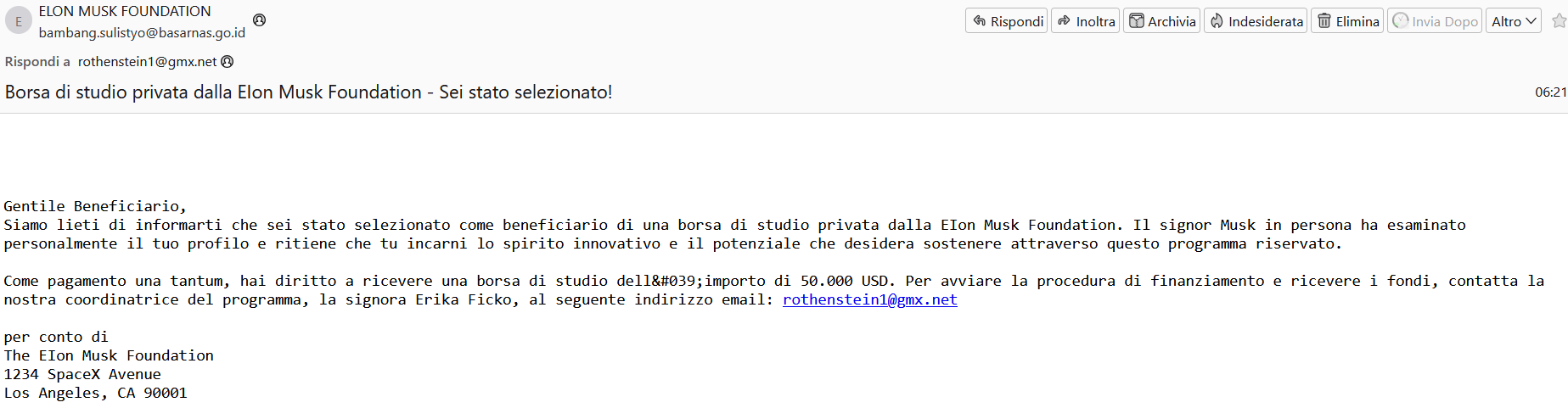This screenshot has height=408, width=1568.
Task: Click the 'Gentile Beneficiario' greeting line
Action: tap(95, 206)
